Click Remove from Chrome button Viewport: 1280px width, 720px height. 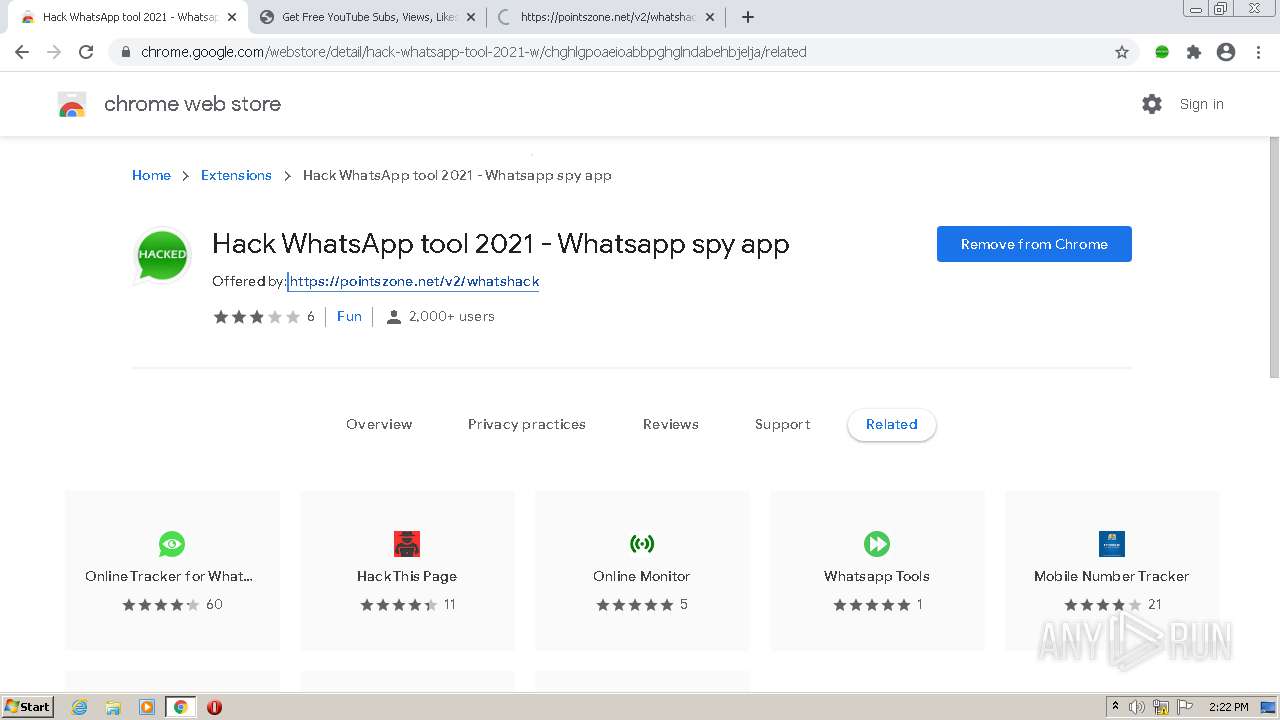pos(1034,244)
